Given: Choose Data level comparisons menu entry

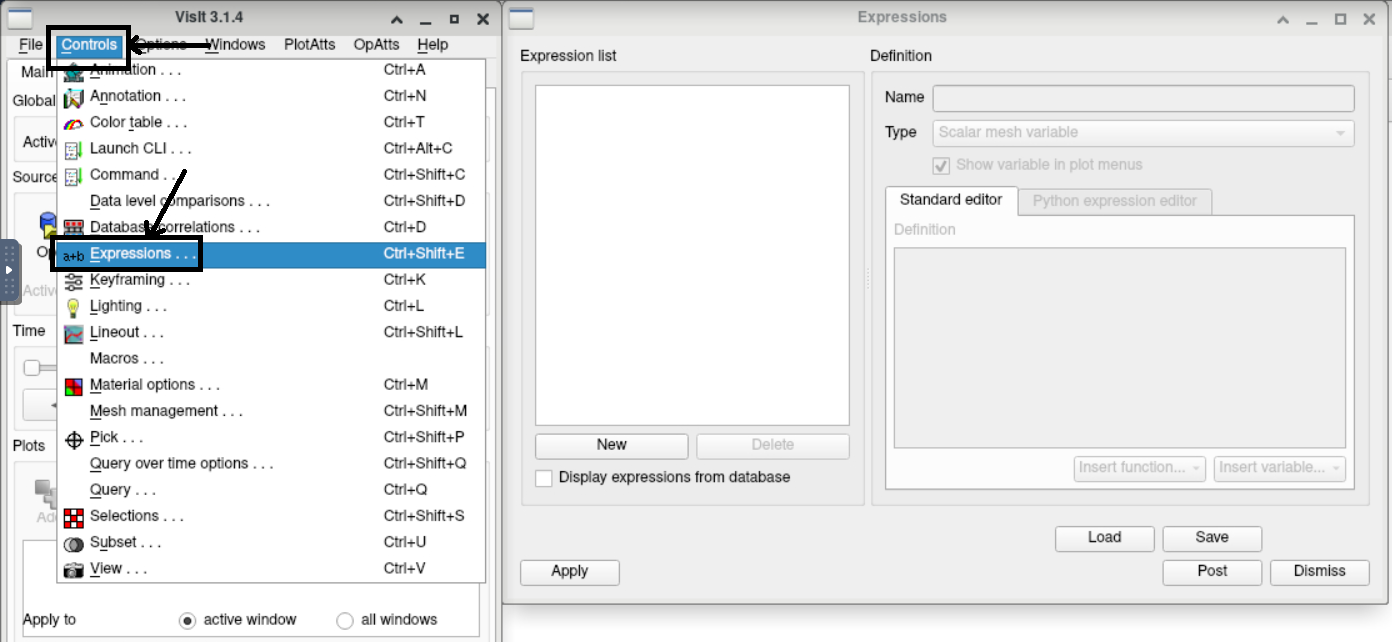Looking at the screenshot, I should point(271,201).
